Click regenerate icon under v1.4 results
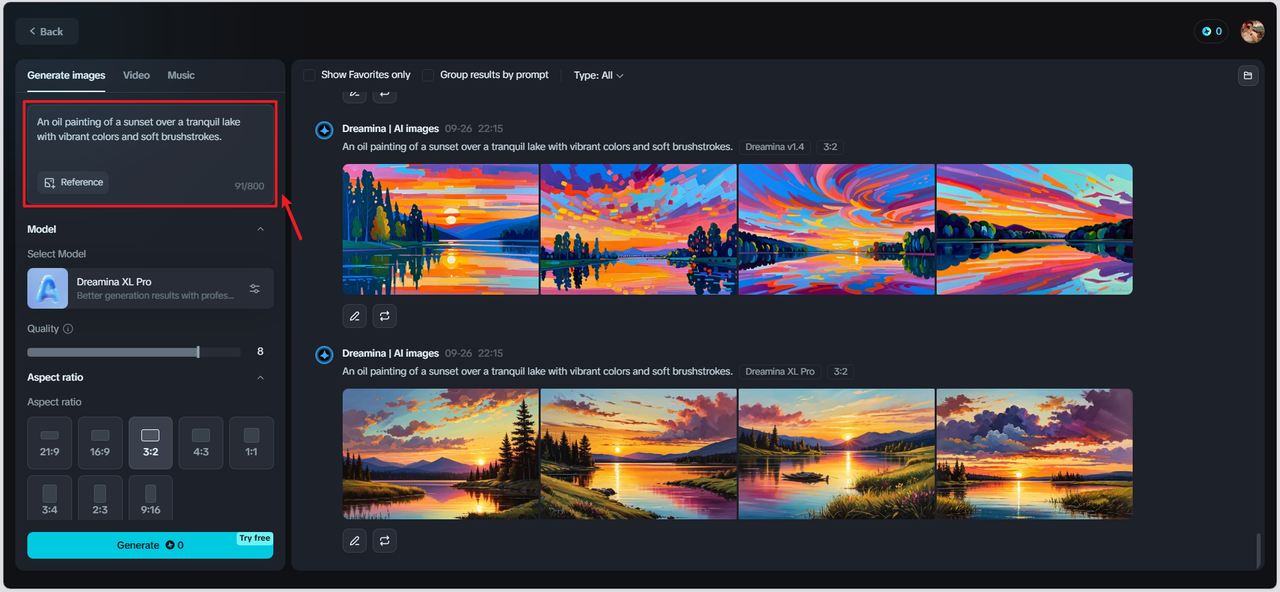 pos(385,316)
